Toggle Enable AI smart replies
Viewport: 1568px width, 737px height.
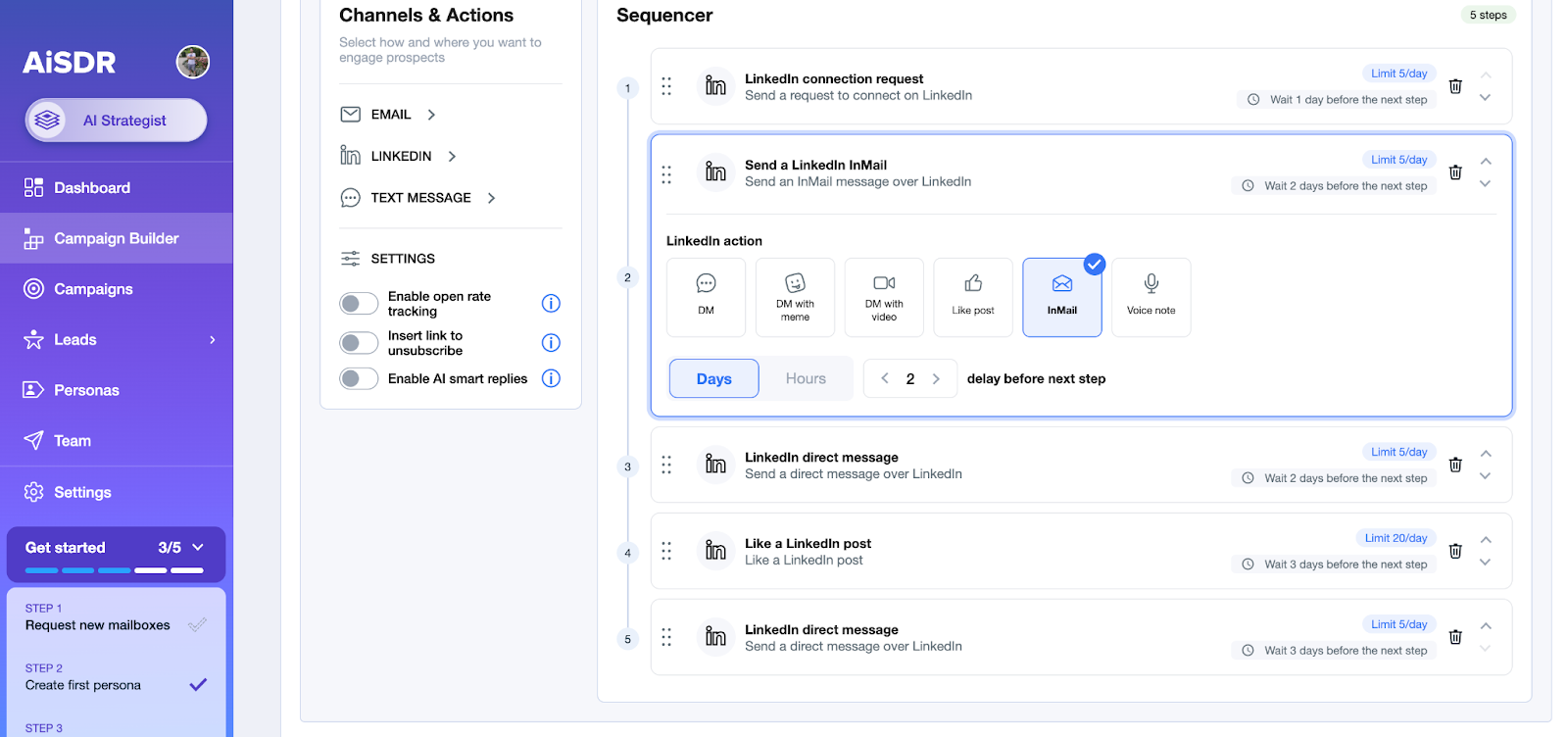pyautogui.click(x=359, y=378)
